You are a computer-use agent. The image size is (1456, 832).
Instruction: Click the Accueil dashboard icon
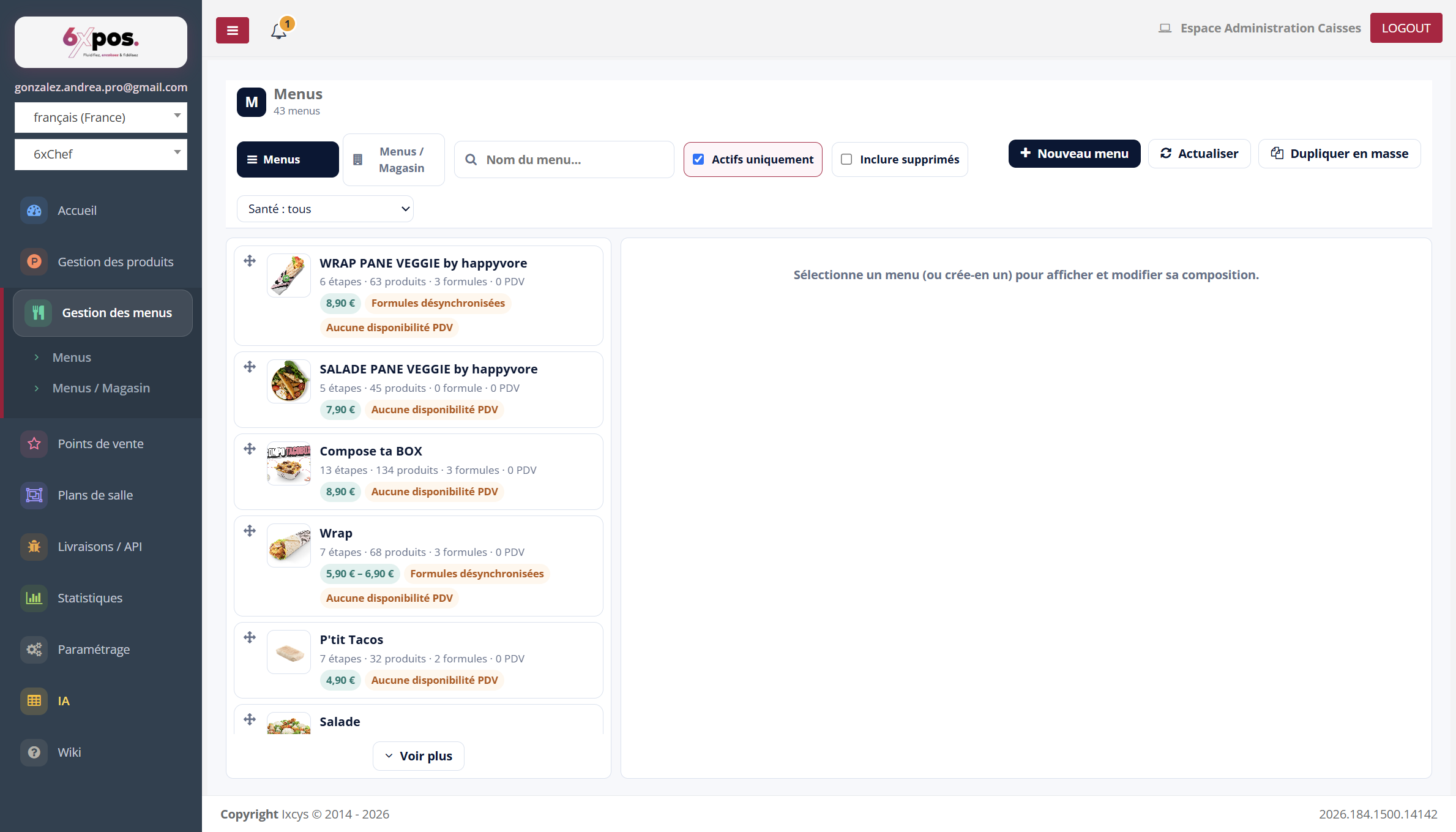coord(34,211)
